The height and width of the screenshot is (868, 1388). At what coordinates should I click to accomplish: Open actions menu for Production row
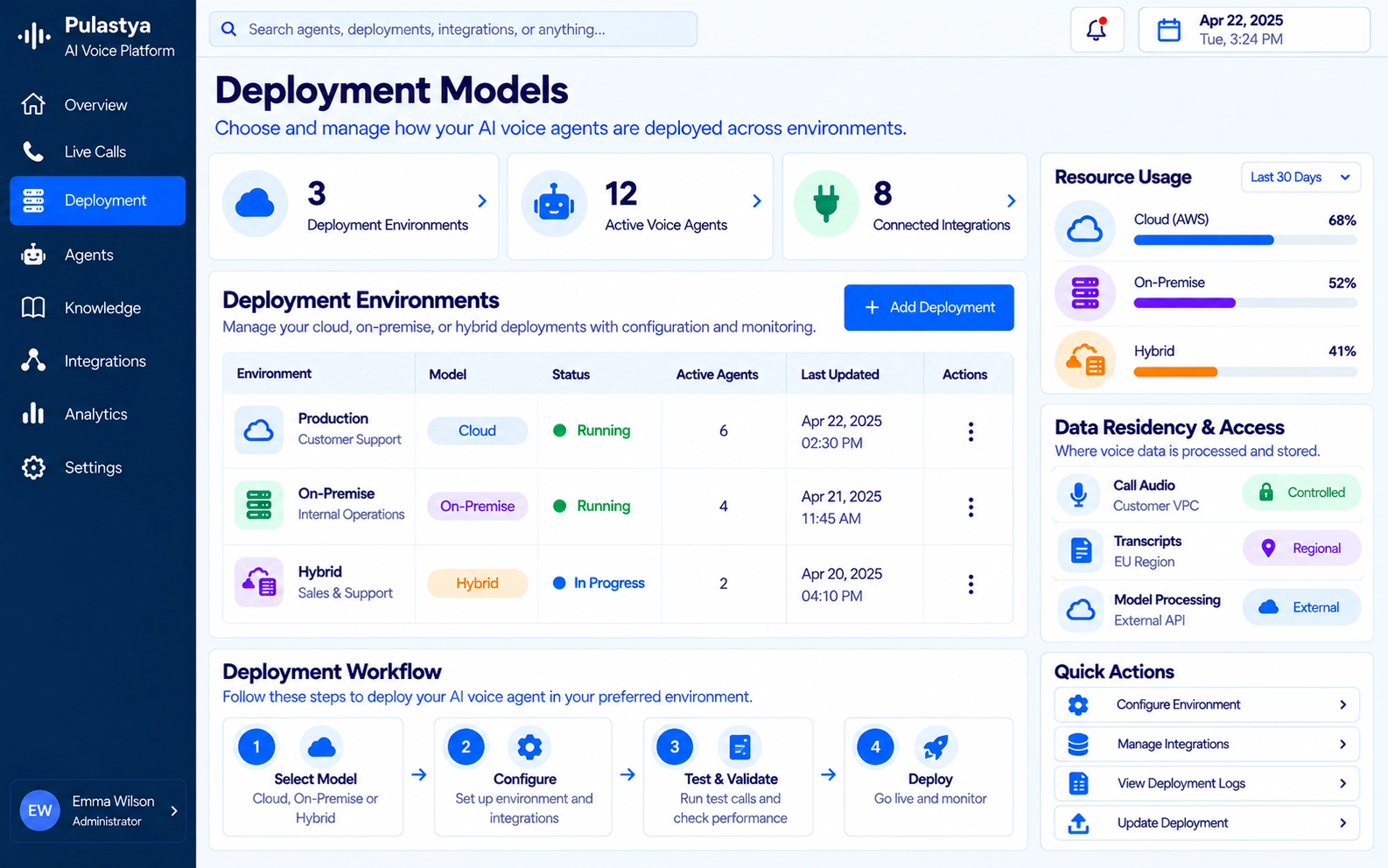click(x=971, y=431)
